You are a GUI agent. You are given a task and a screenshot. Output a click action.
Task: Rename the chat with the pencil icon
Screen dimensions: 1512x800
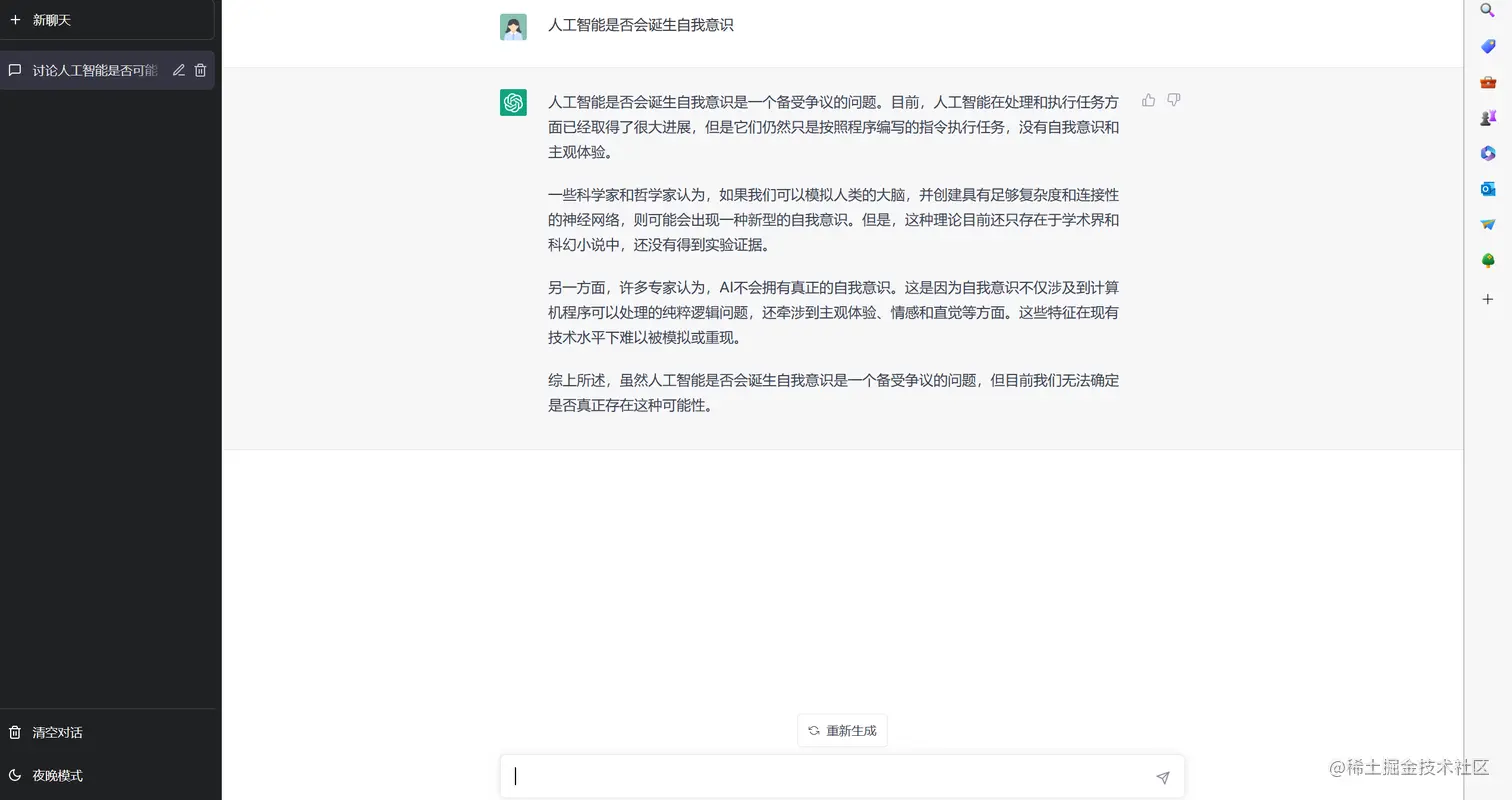(x=179, y=70)
